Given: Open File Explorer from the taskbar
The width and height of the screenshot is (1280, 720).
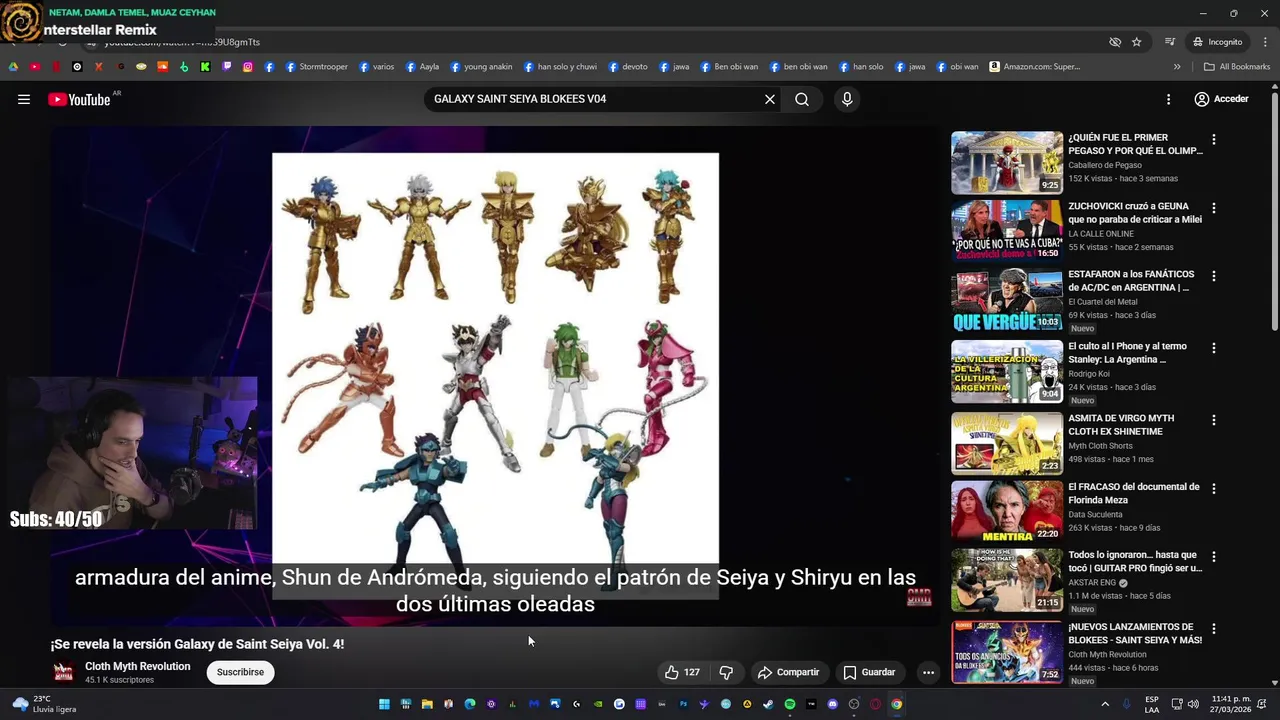Looking at the screenshot, I should tap(427, 704).
